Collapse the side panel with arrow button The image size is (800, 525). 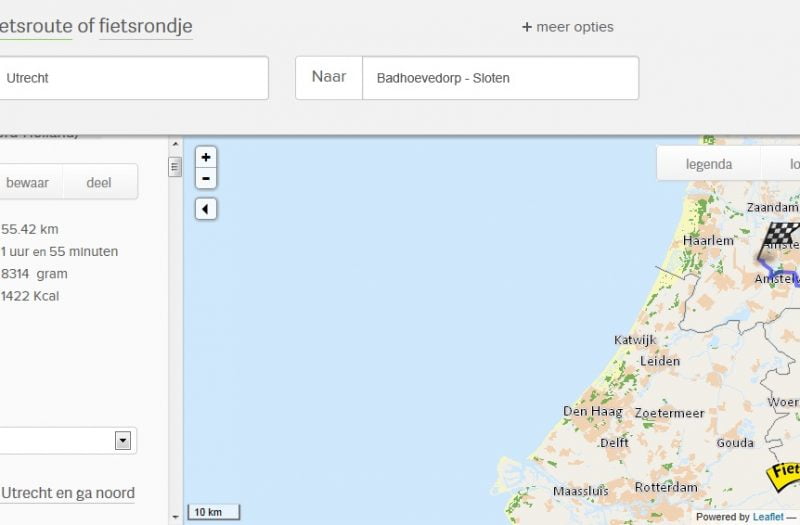206,209
